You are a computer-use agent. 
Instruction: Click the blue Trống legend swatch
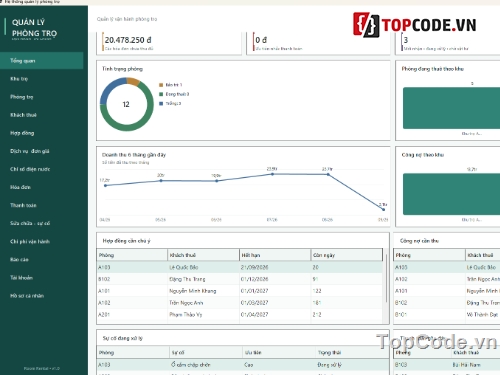pos(161,104)
